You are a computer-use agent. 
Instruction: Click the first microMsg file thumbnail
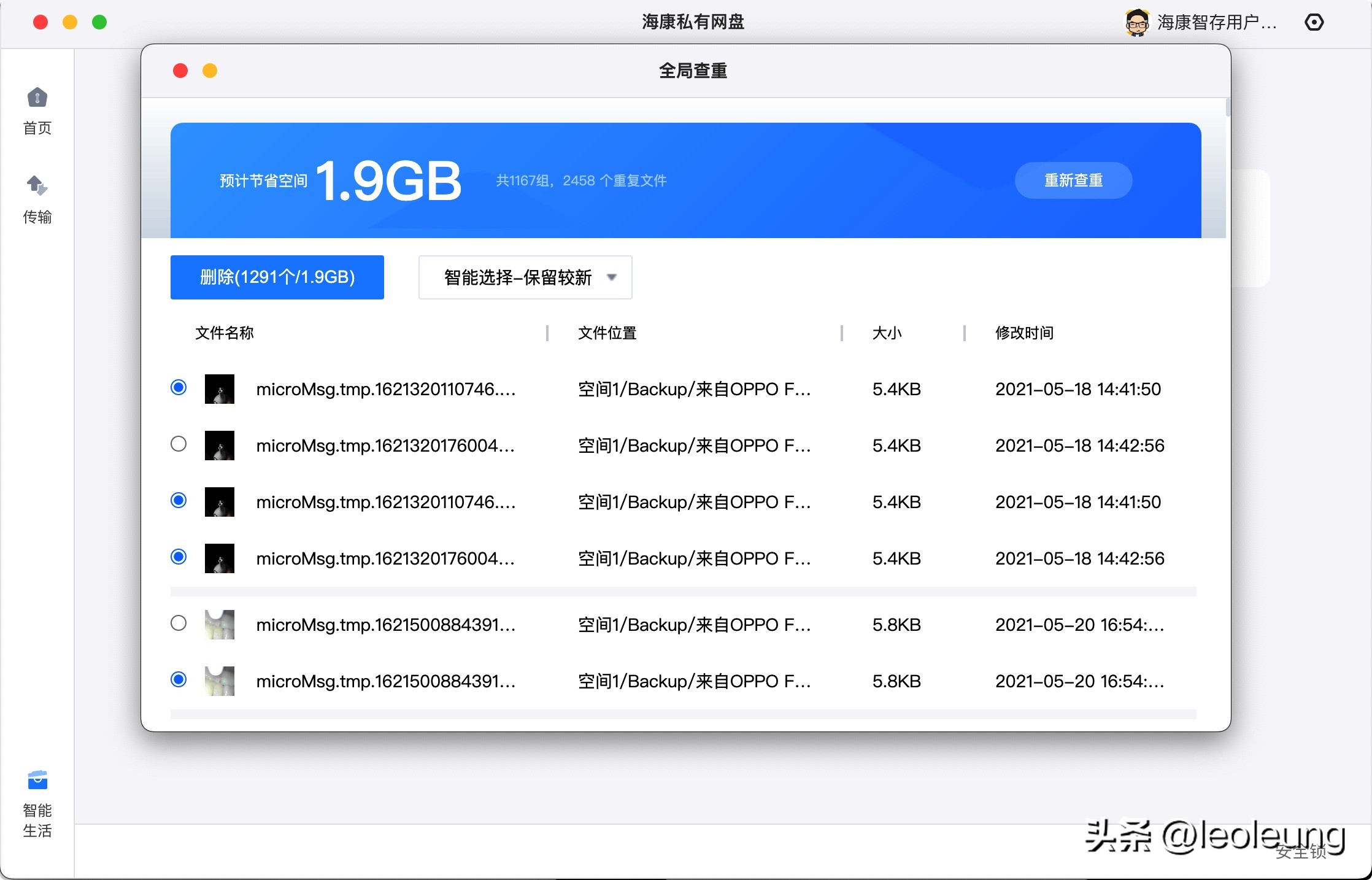(220, 388)
